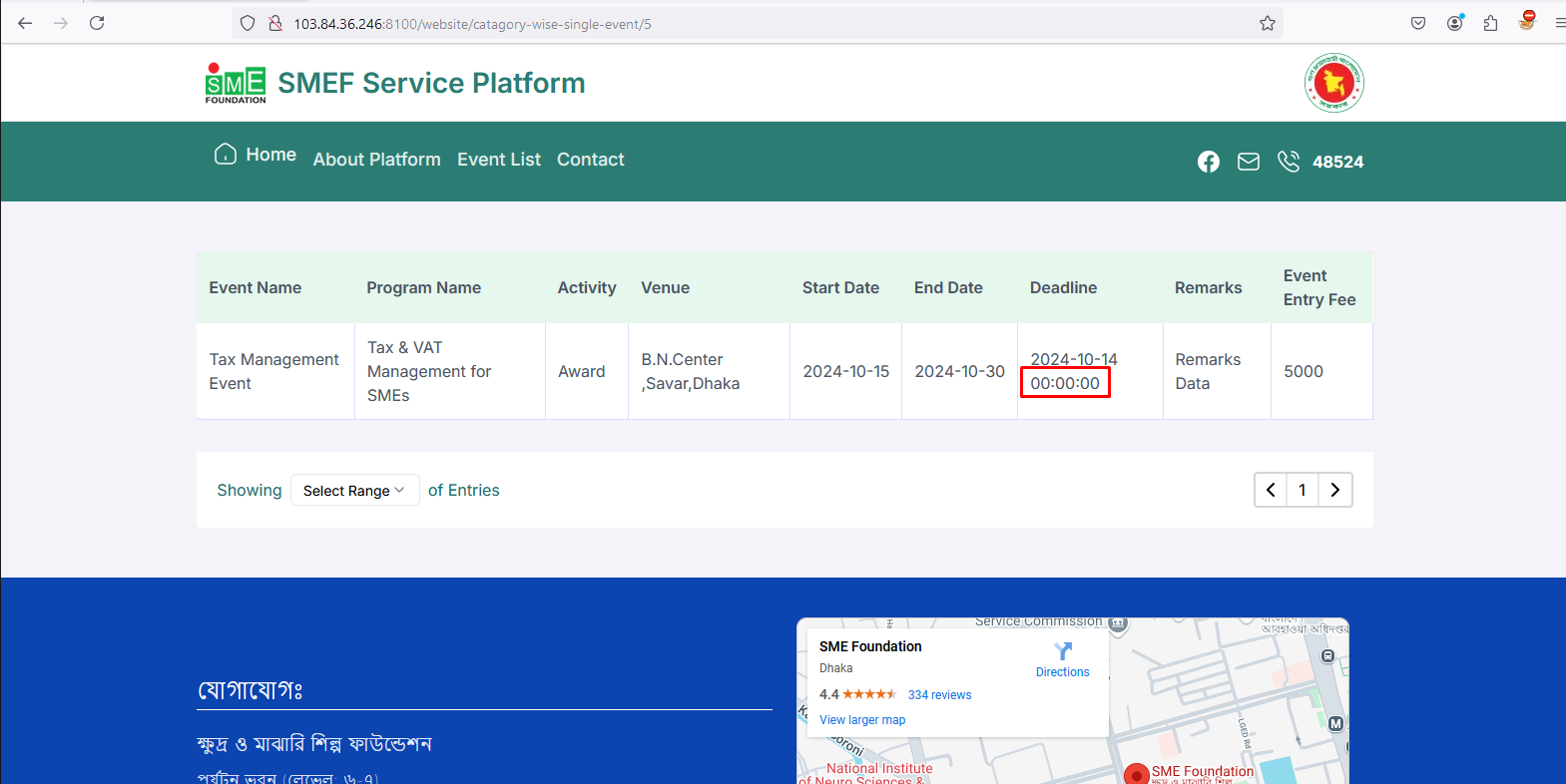
Task: Select the Tax Management Event cell
Action: [x=274, y=371]
